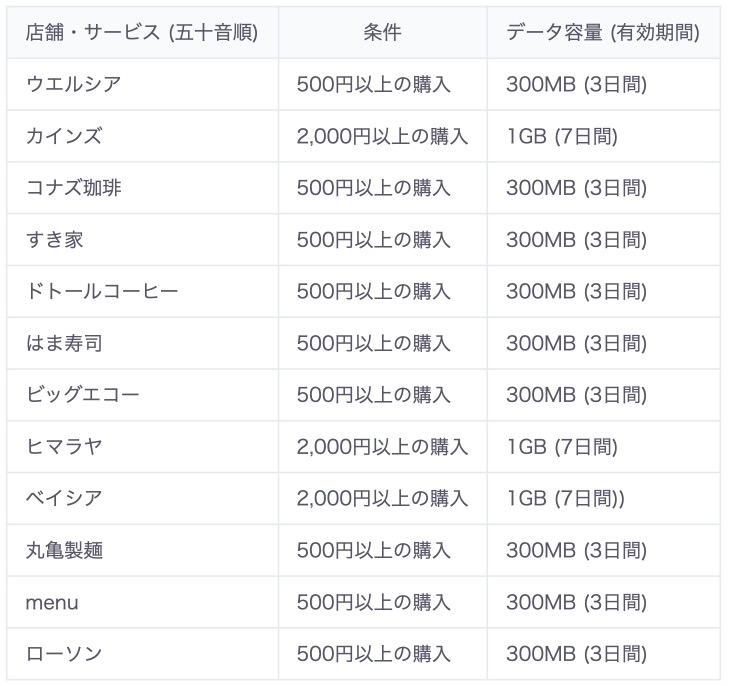Select the カインズ store cell

[64, 136]
